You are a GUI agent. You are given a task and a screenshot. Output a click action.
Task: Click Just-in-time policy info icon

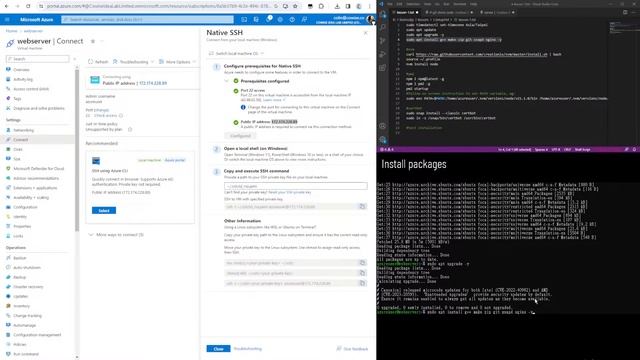[x=130, y=129]
